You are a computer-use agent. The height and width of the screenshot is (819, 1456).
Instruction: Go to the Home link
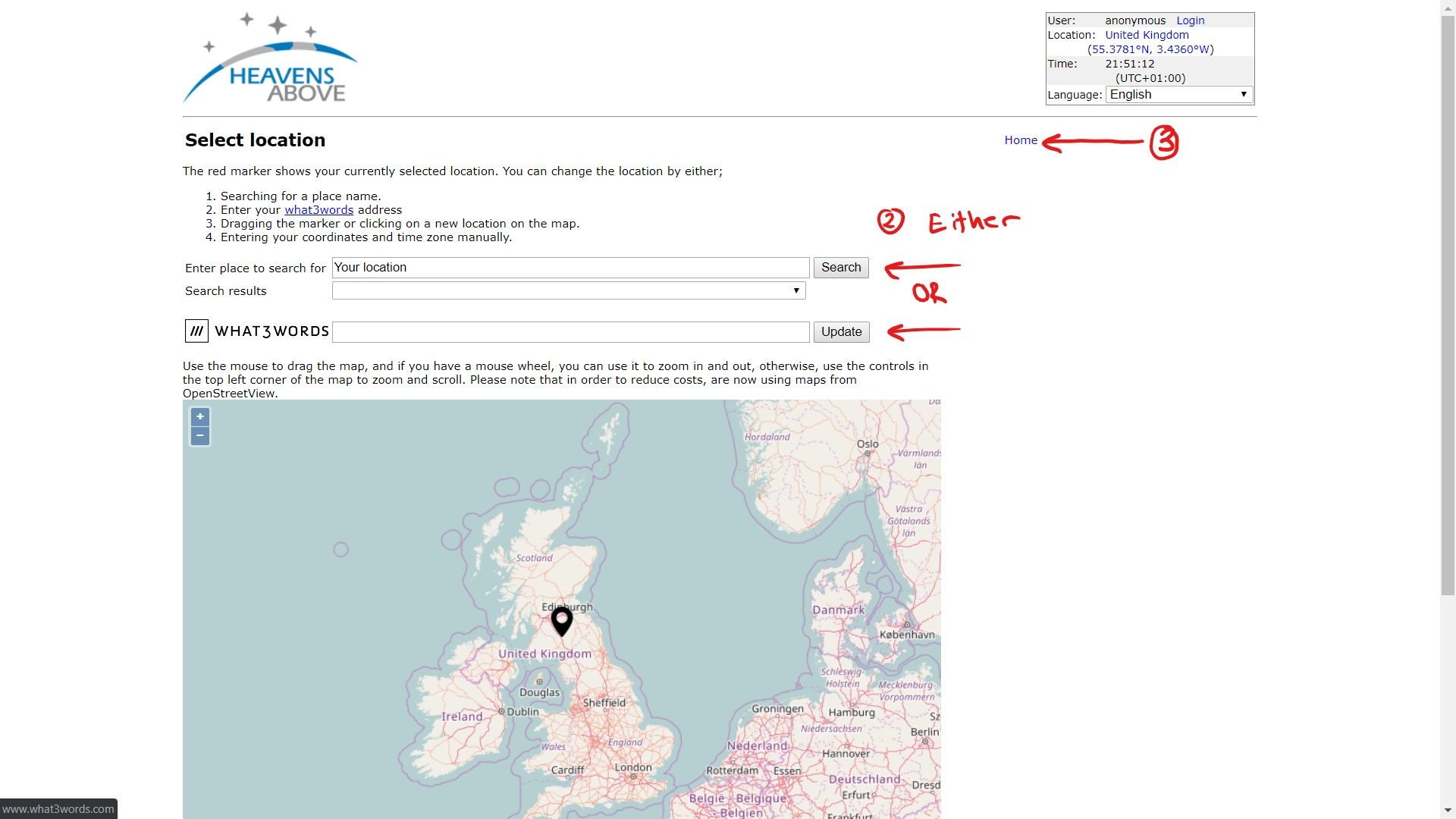tap(1020, 140)
